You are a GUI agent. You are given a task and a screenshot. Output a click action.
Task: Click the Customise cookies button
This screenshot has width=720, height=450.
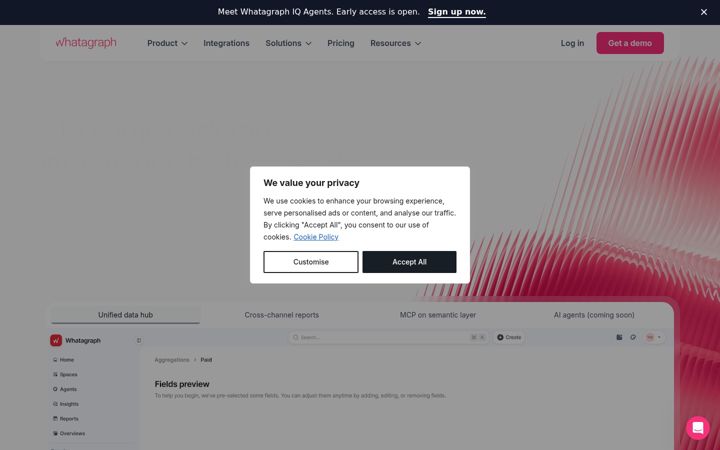pyautogui.click(x=311, y=262)
